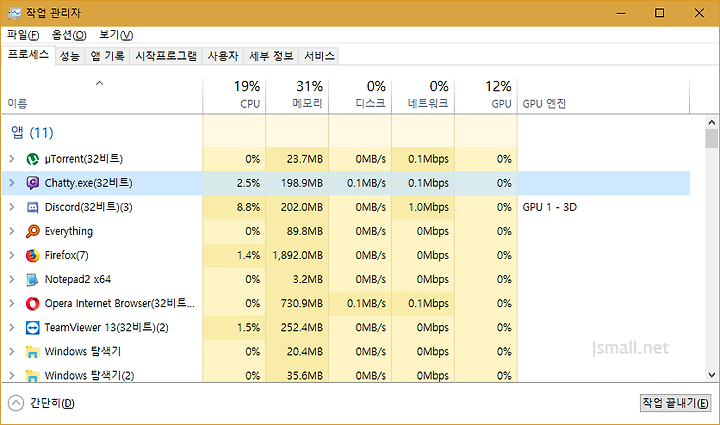Open the 옵션 menu
The height and width of the screenshot is (425, 720).
tap(69, 35)
